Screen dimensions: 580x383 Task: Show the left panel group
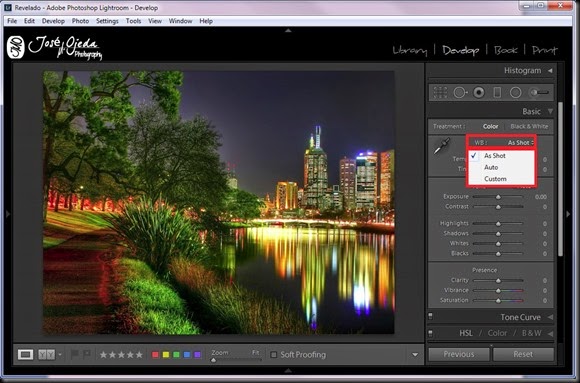(x=8, y=214)
